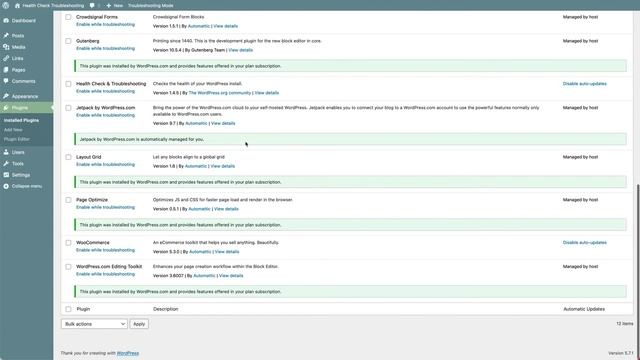
Task: Toggle the select-all checkbox in table footer
Action: click(x=68, y=309)
